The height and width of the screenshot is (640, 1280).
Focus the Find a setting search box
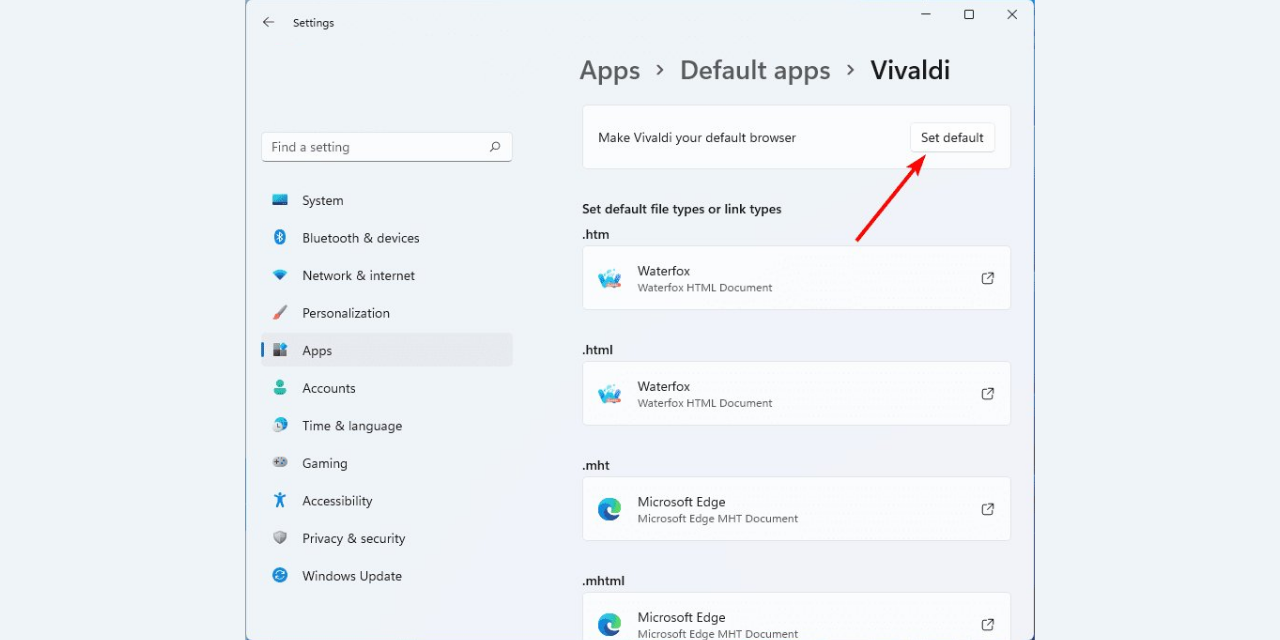click(x=387, y=147)
